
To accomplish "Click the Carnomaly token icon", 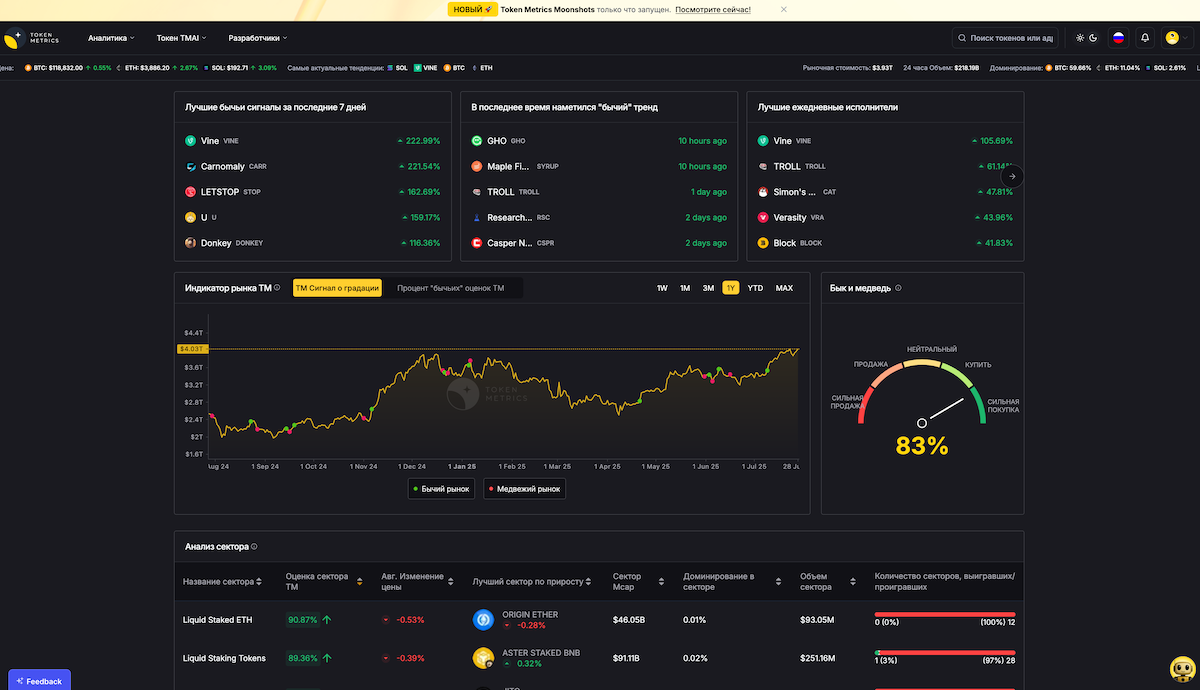I will pos(191,167).
